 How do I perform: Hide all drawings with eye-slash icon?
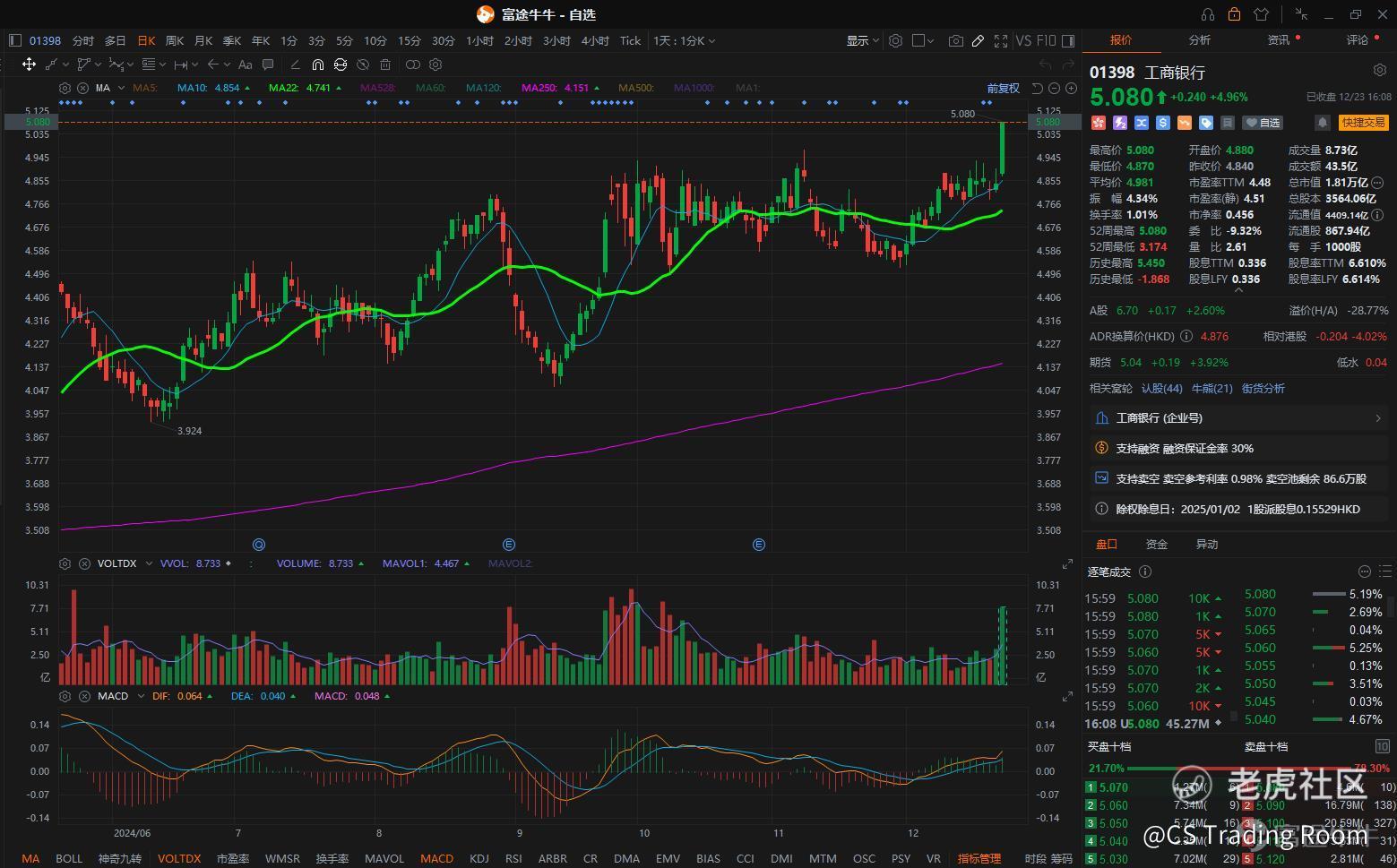(x=363, y=64)
